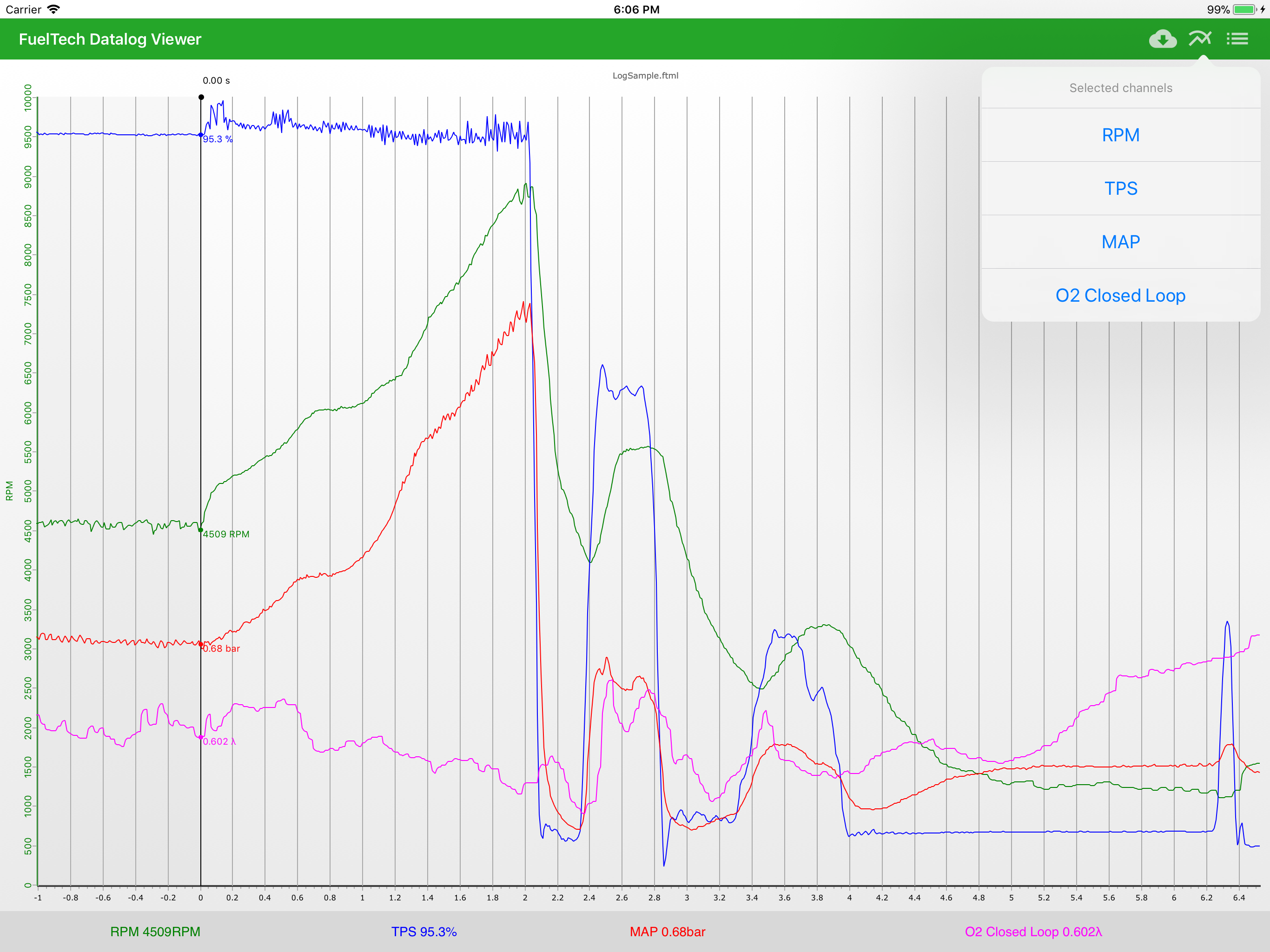The height and width of the screenshot is (952, 1270).
Task: Tap the cloud download icon
Action: pyautogui.click(x=1162, y=39)
